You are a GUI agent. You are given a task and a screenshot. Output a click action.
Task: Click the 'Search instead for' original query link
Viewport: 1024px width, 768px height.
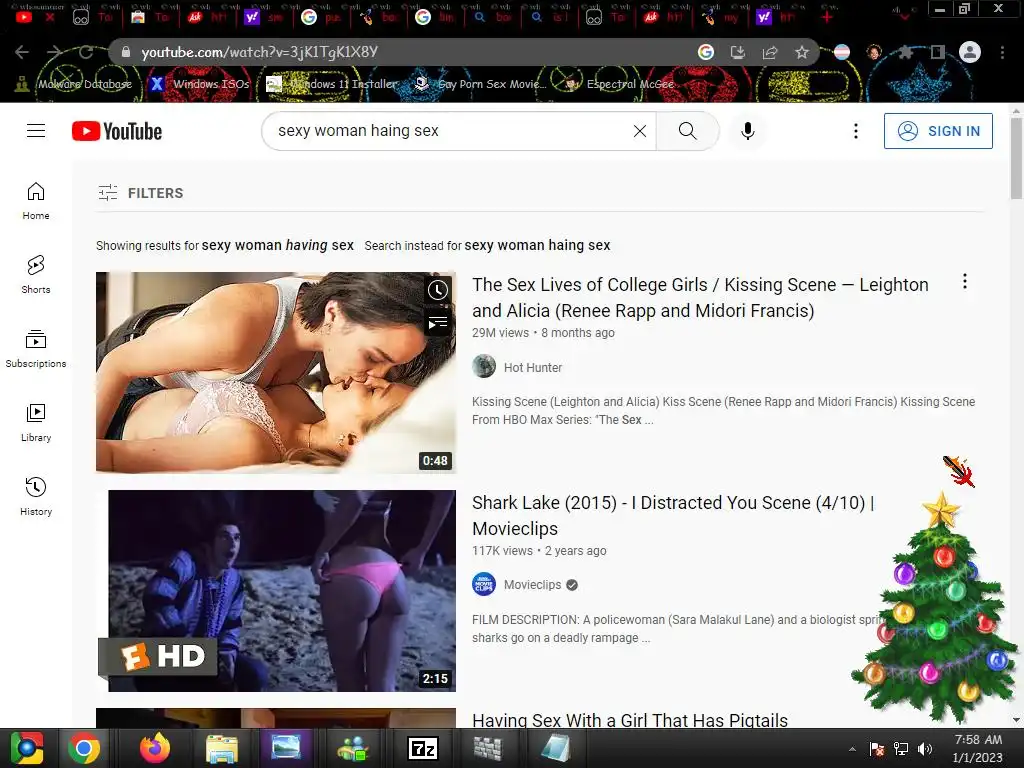[537, 246]
